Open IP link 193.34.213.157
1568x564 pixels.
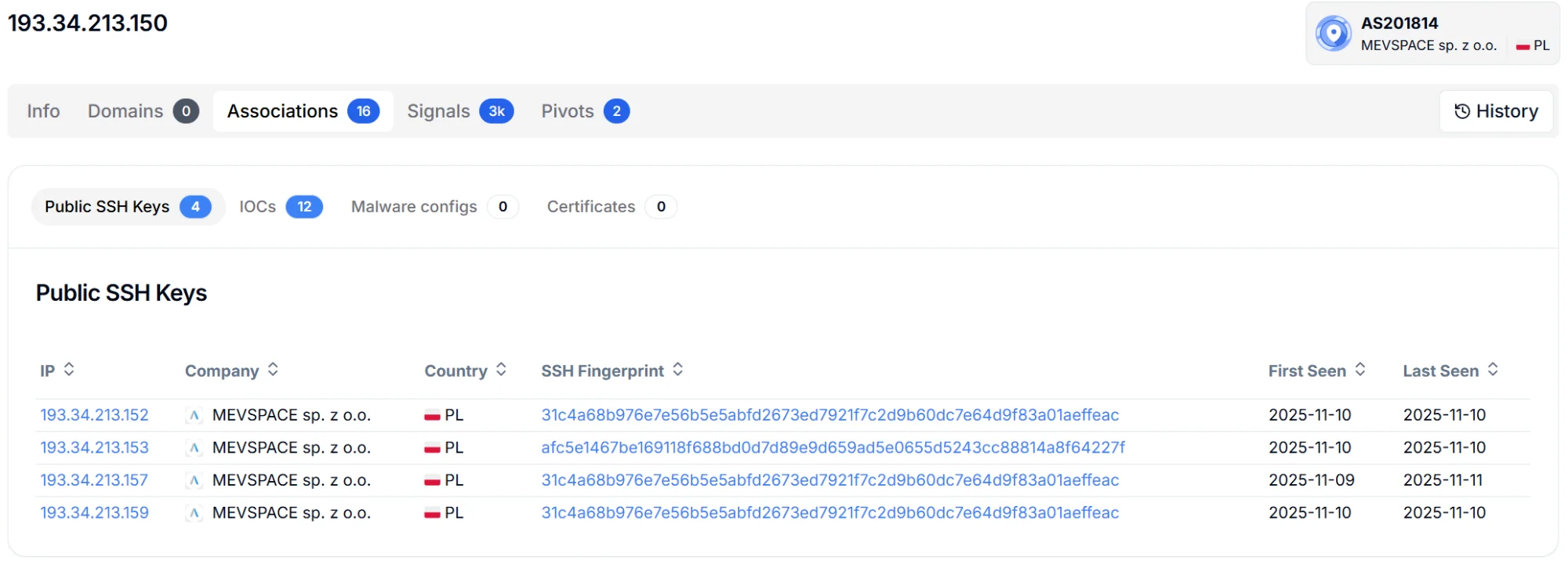[x=94, y=480]
